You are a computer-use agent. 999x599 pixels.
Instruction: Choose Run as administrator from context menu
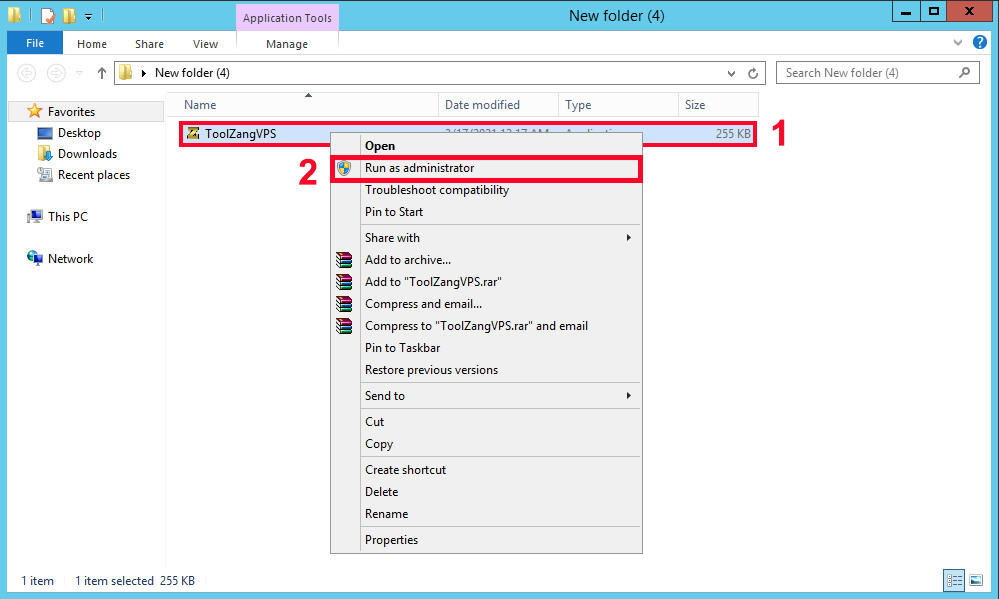tap(419, 168)
